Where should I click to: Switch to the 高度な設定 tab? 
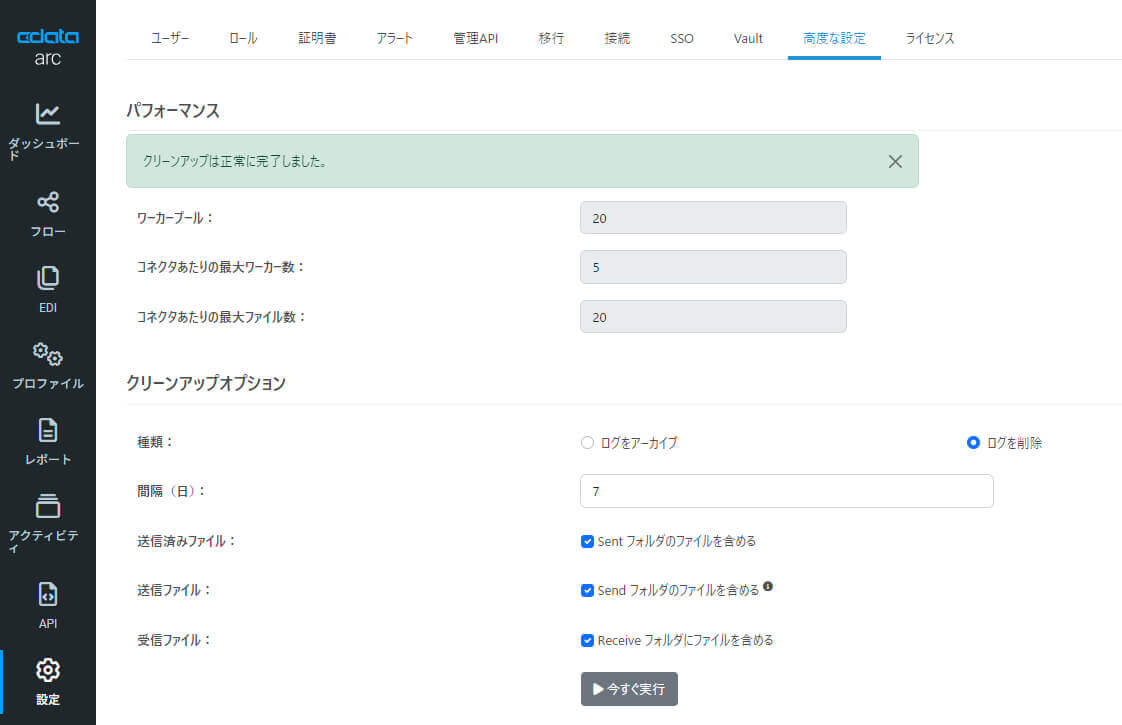[x=834, y=38]
